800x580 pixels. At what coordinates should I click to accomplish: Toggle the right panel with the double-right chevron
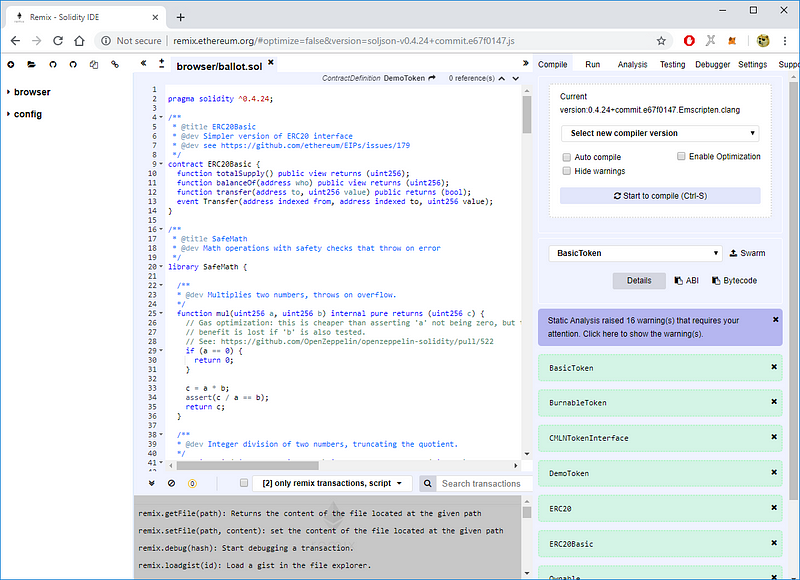526,63
